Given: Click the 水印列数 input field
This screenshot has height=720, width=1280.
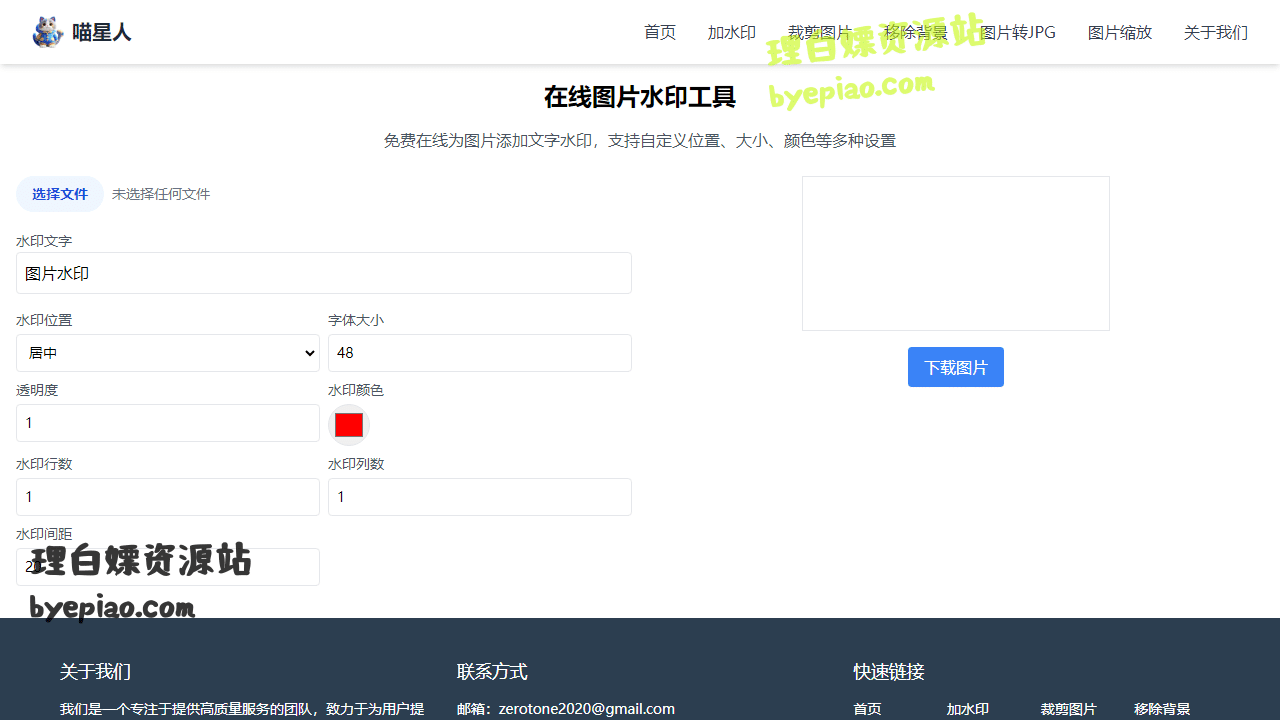Looking at the screenshot, I should coord(479,497).
